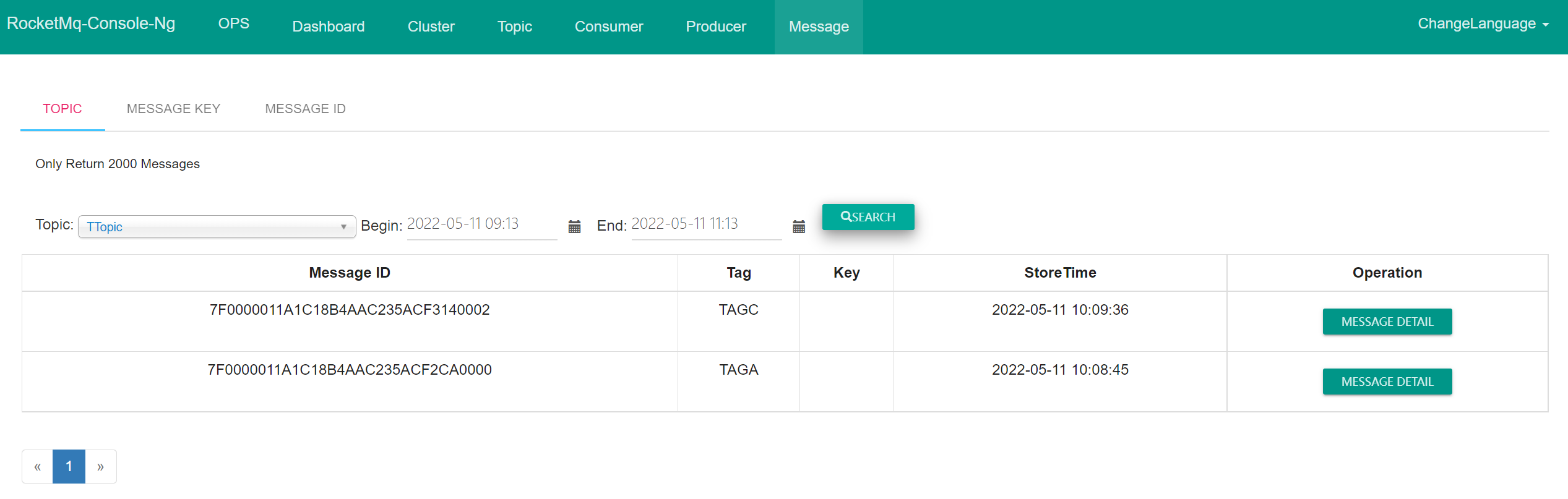Open the OPS menu item

pos(233,23)
